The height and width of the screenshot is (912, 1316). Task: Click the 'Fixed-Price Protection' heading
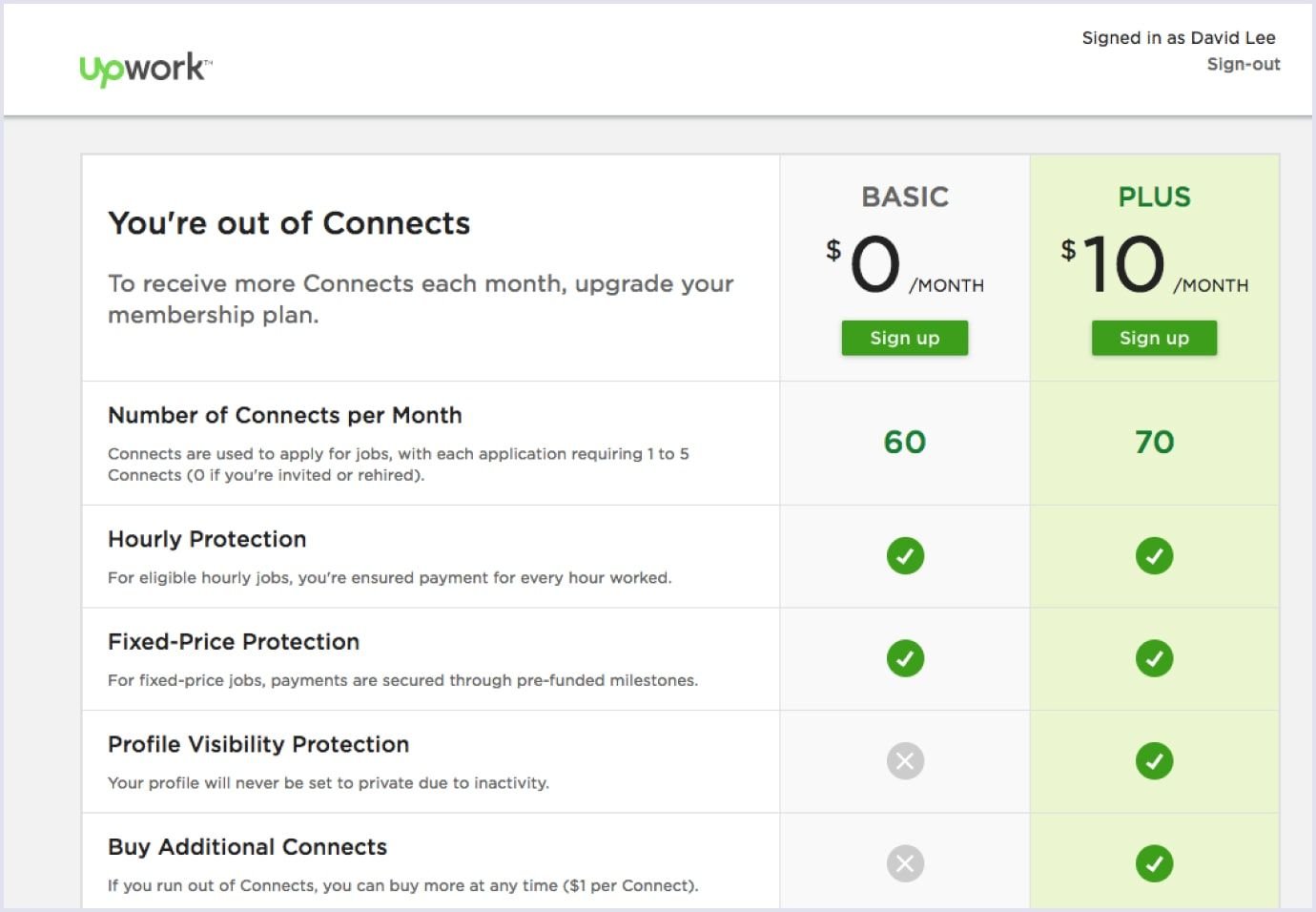234,642
